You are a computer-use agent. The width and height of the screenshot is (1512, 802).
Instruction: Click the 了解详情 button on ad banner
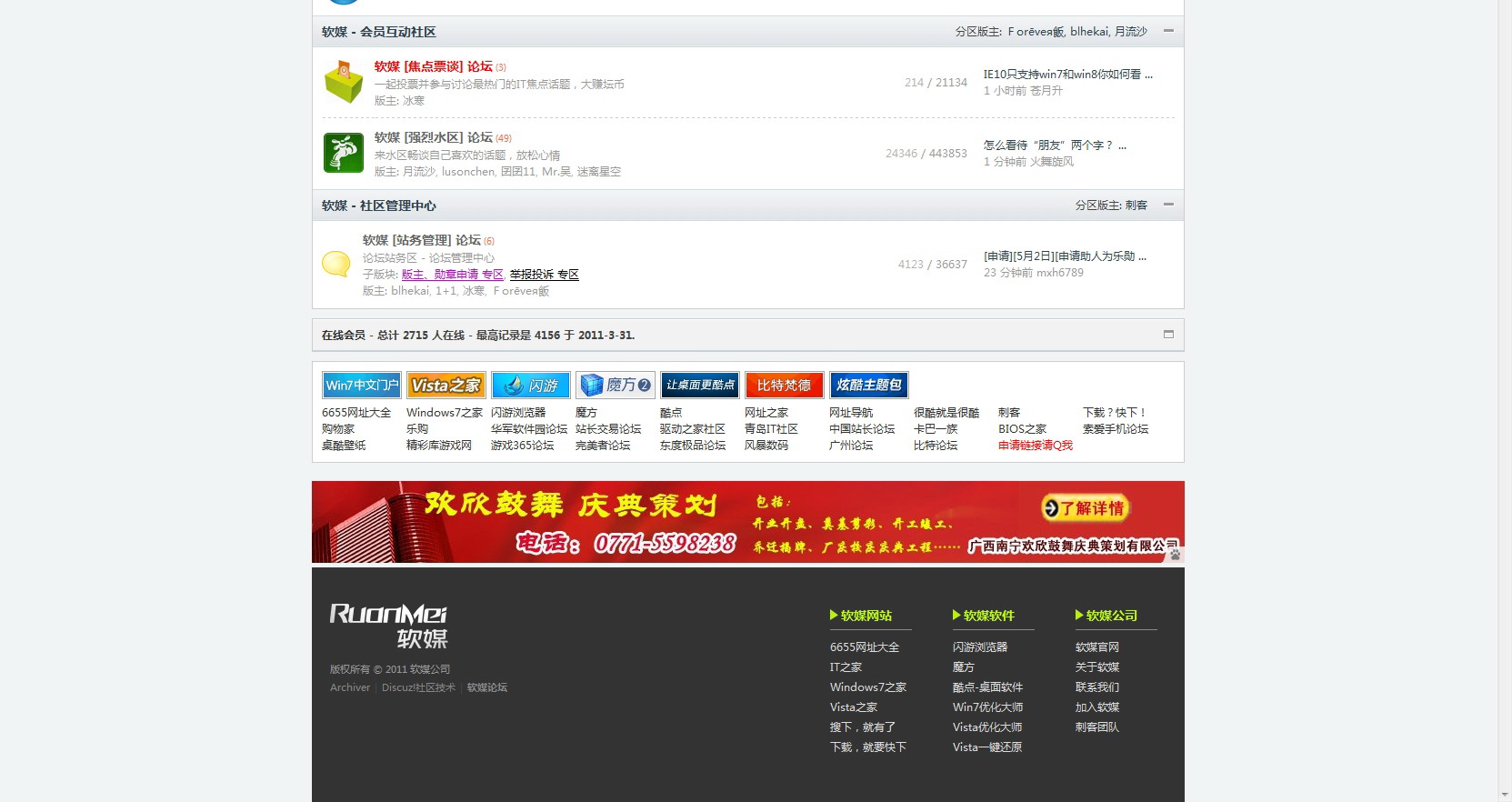coord(1085,508)
